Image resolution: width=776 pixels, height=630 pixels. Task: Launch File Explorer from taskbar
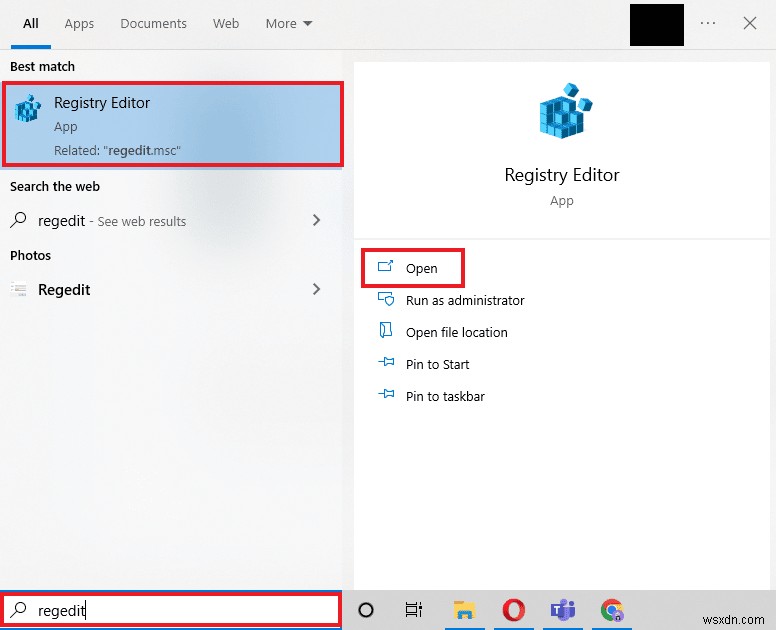tap(464, 610)
